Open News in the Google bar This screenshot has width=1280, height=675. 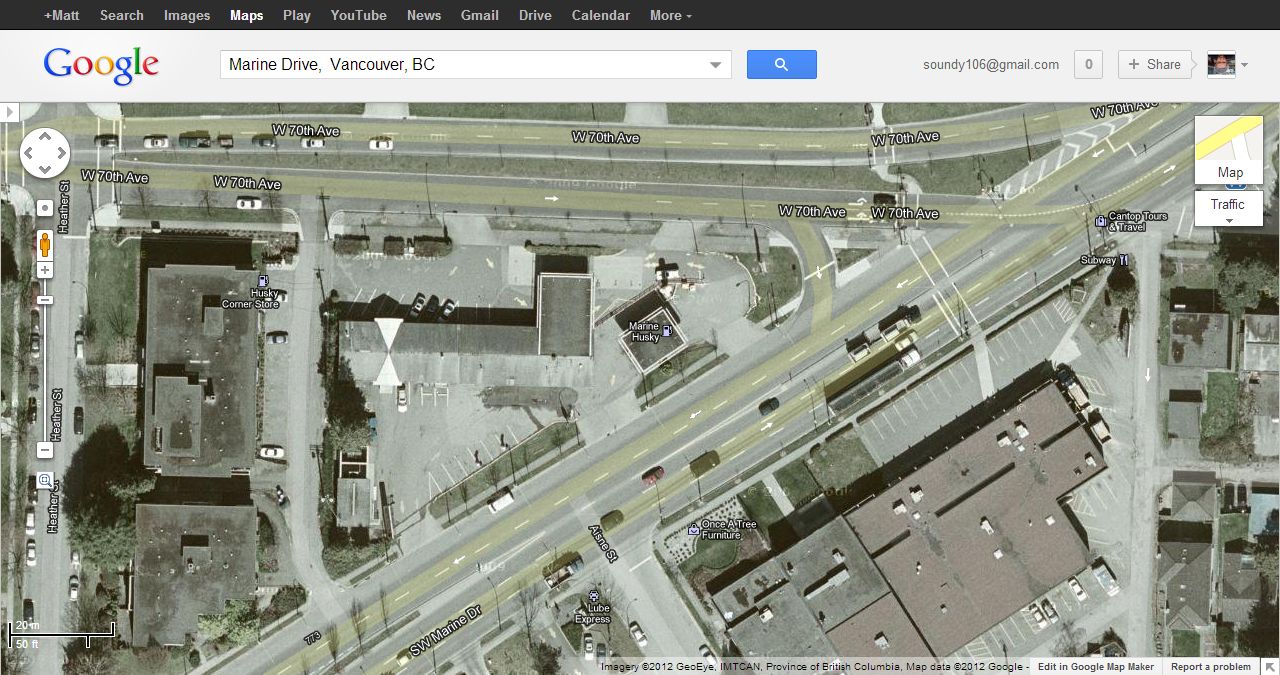pos(424,15)
